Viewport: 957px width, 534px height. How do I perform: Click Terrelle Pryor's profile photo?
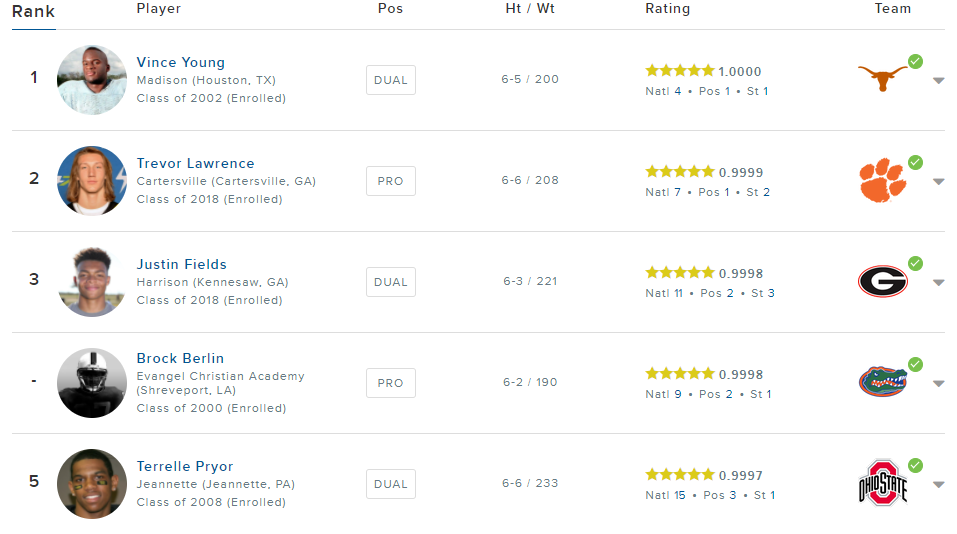[x=91, y=484]
